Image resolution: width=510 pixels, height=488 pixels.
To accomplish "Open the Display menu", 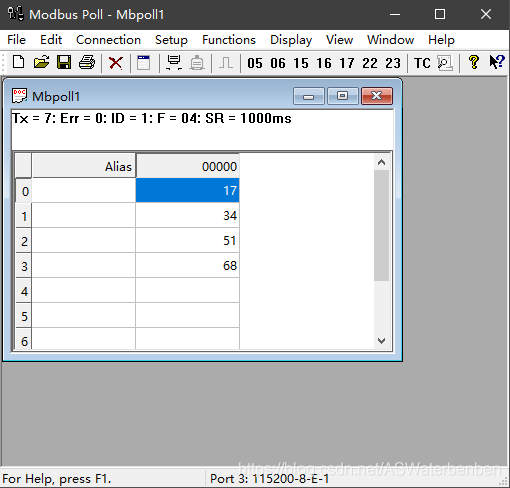I will coord(291,40).
